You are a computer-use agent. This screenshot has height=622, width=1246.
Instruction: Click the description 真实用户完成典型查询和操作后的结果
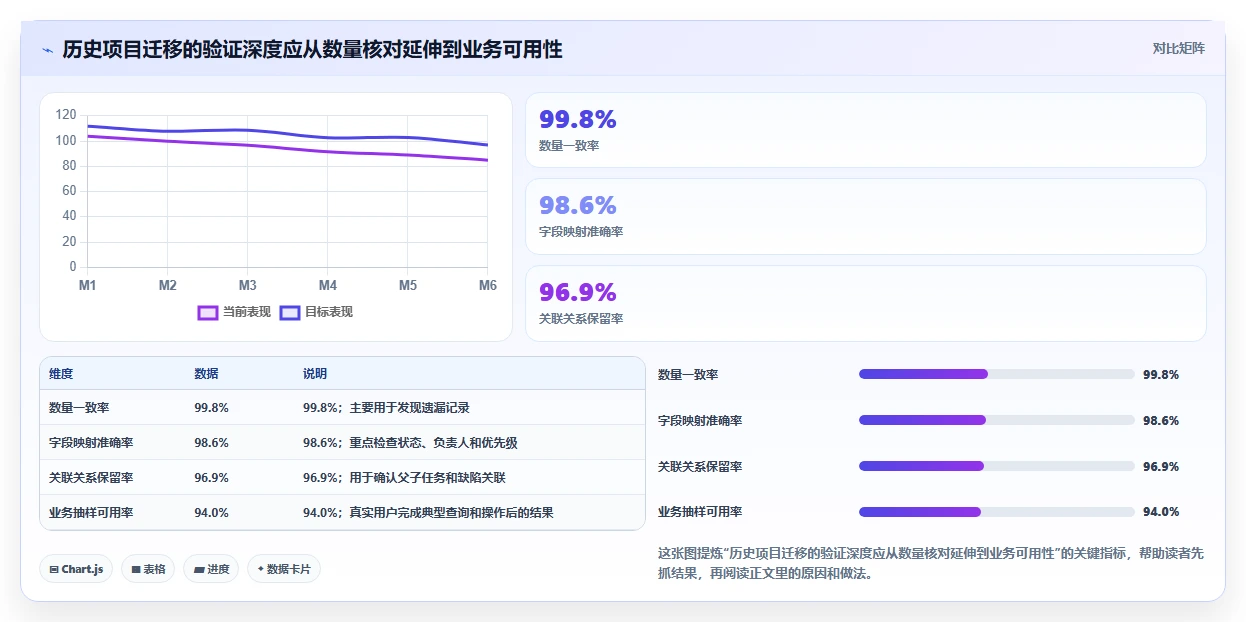pyautogui.click(x=452, y=512)
